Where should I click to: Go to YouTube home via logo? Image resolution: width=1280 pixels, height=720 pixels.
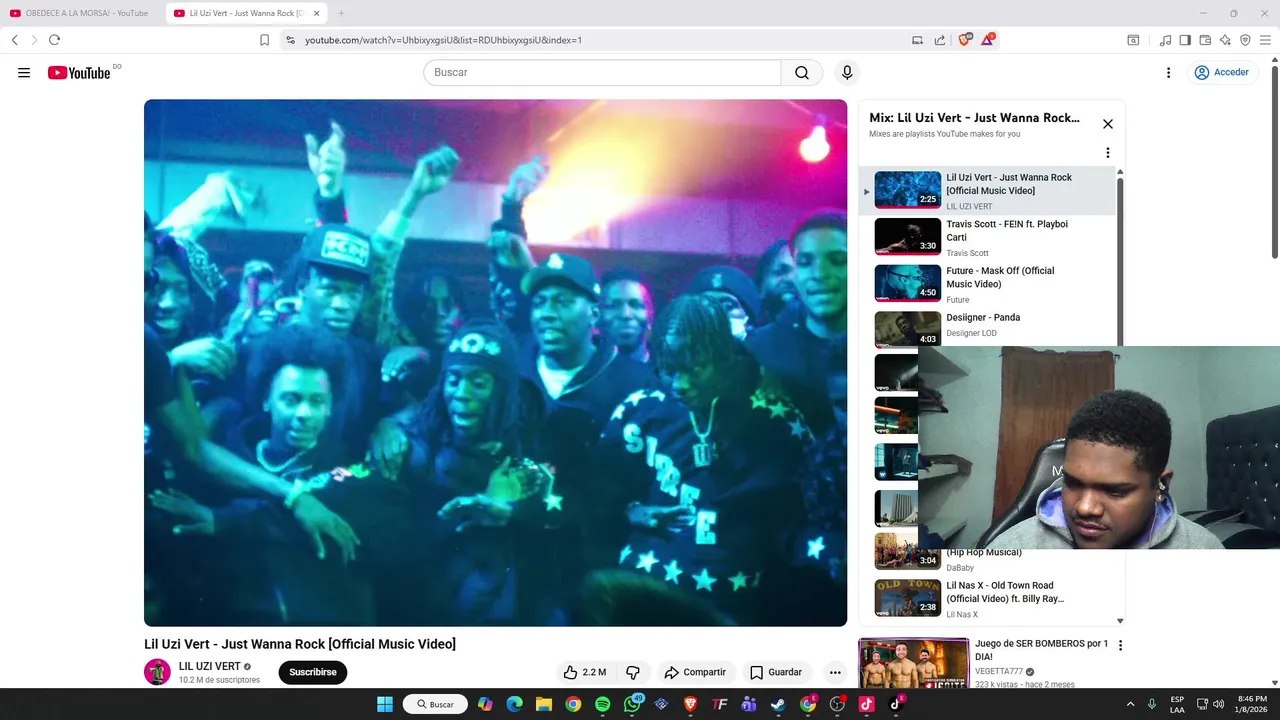click(79, 72)
